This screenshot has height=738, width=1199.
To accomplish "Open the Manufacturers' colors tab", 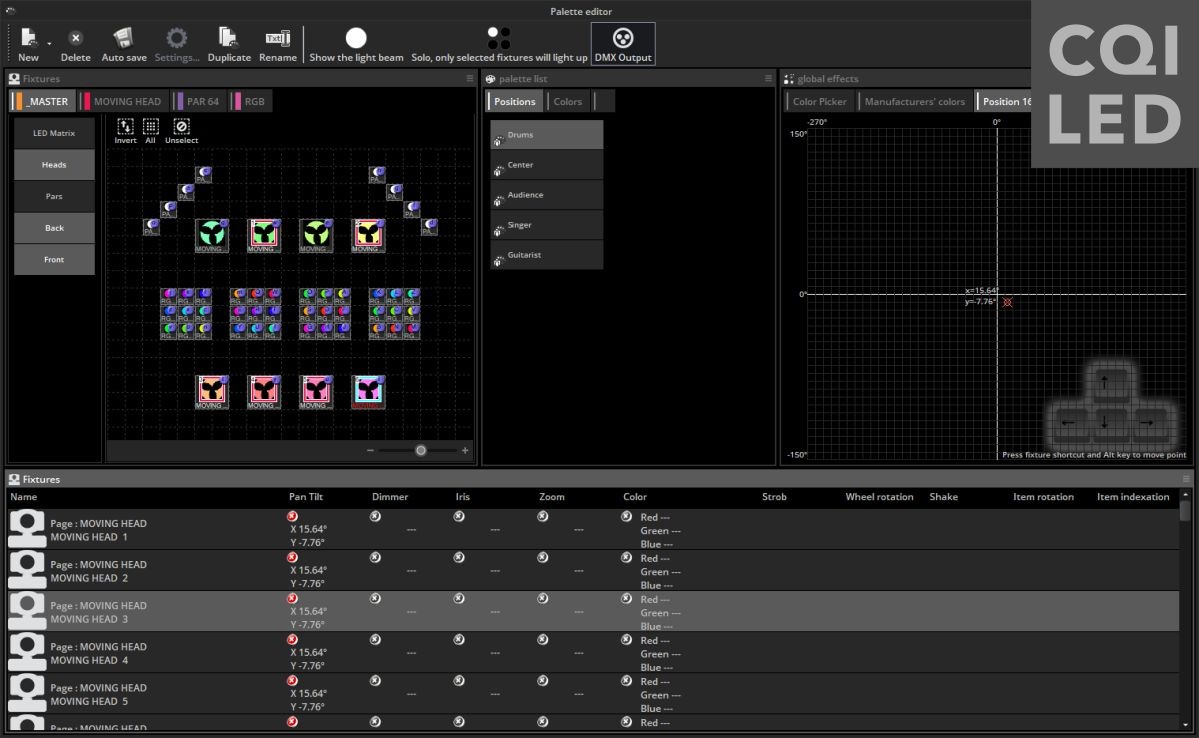I will (x=914, y=101).
